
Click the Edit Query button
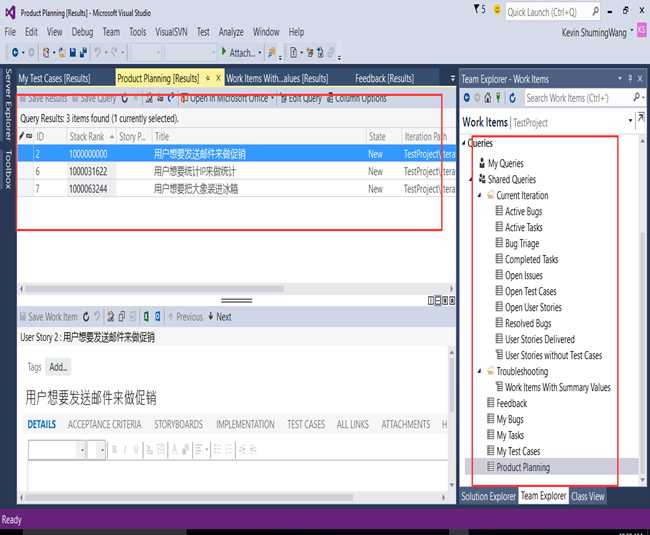(x=301, y=99)
